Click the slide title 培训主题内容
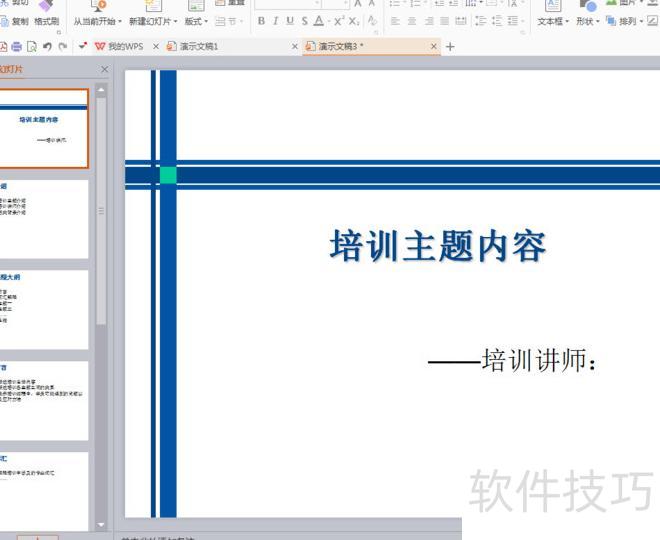 438,246
